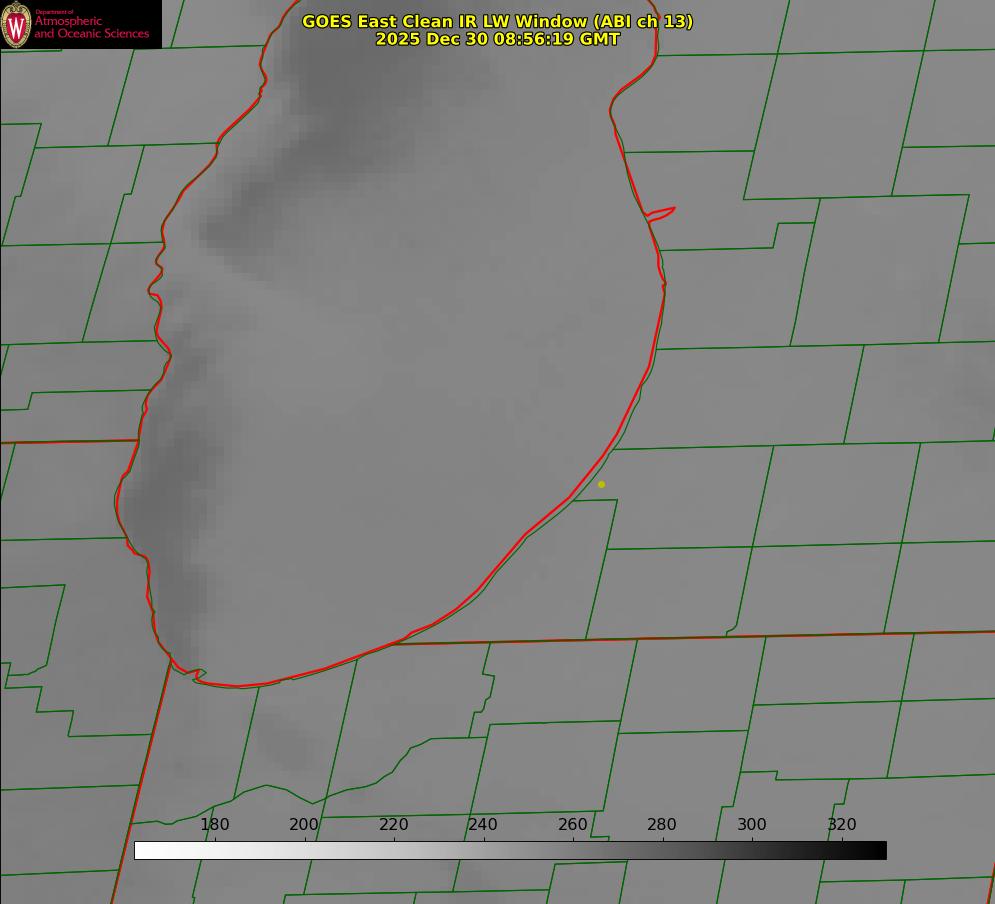This screenshot has width=995, height=904.
Task: Click the 280 label on the colorbar
Action: pyautogui.click(x=662, y=824)
